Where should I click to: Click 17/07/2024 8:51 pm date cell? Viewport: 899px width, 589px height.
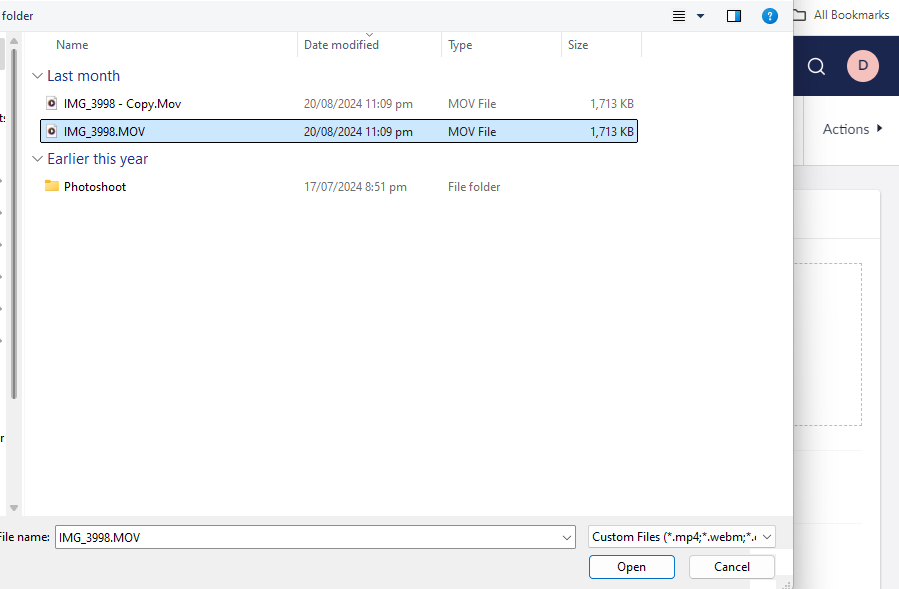pyautogui.click(x=355, y=187)
